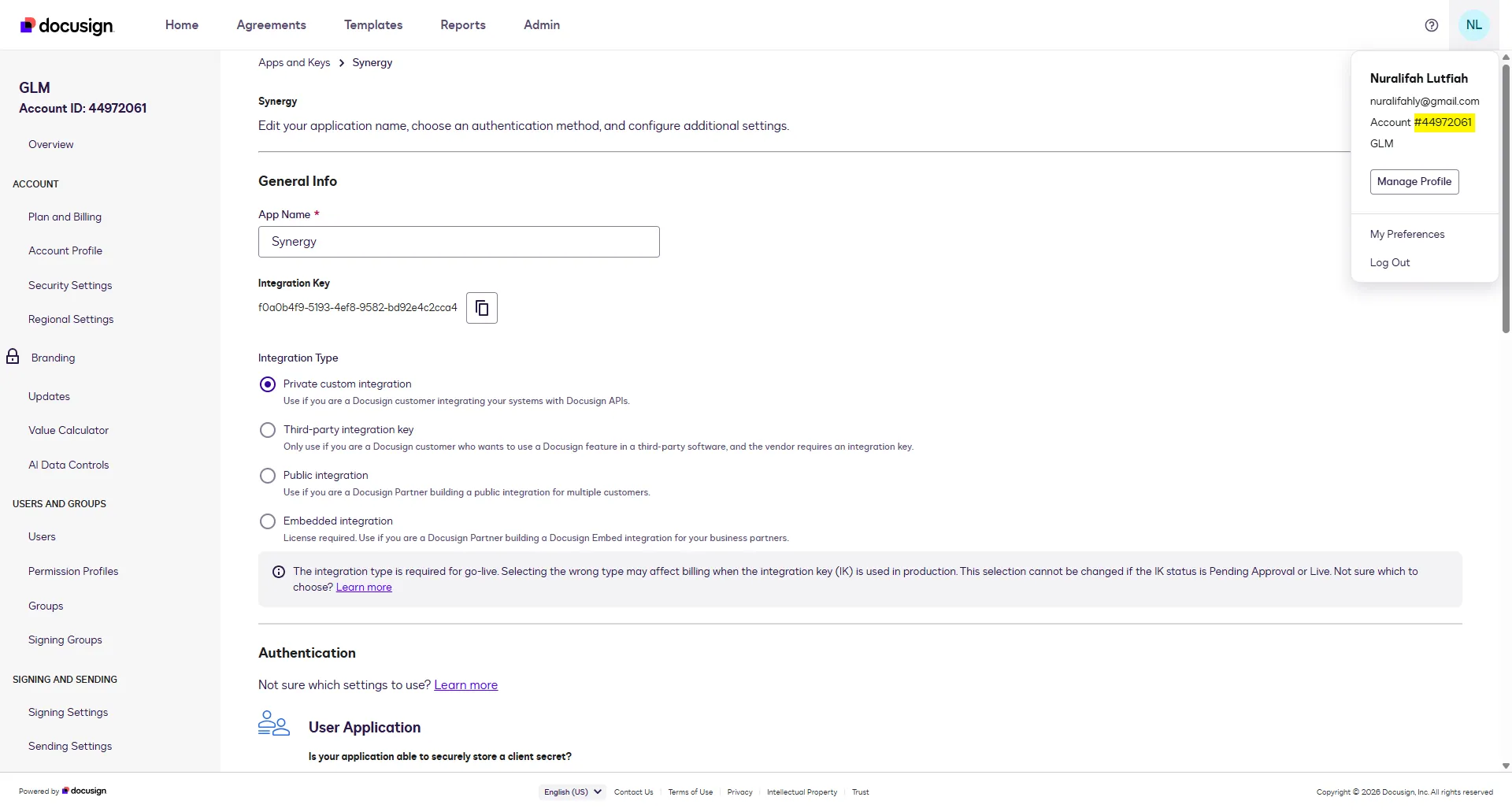Screen dimensions: 1512x812
Task: Click Log Out in the profile panel
Action: (x=1389, y=261)
